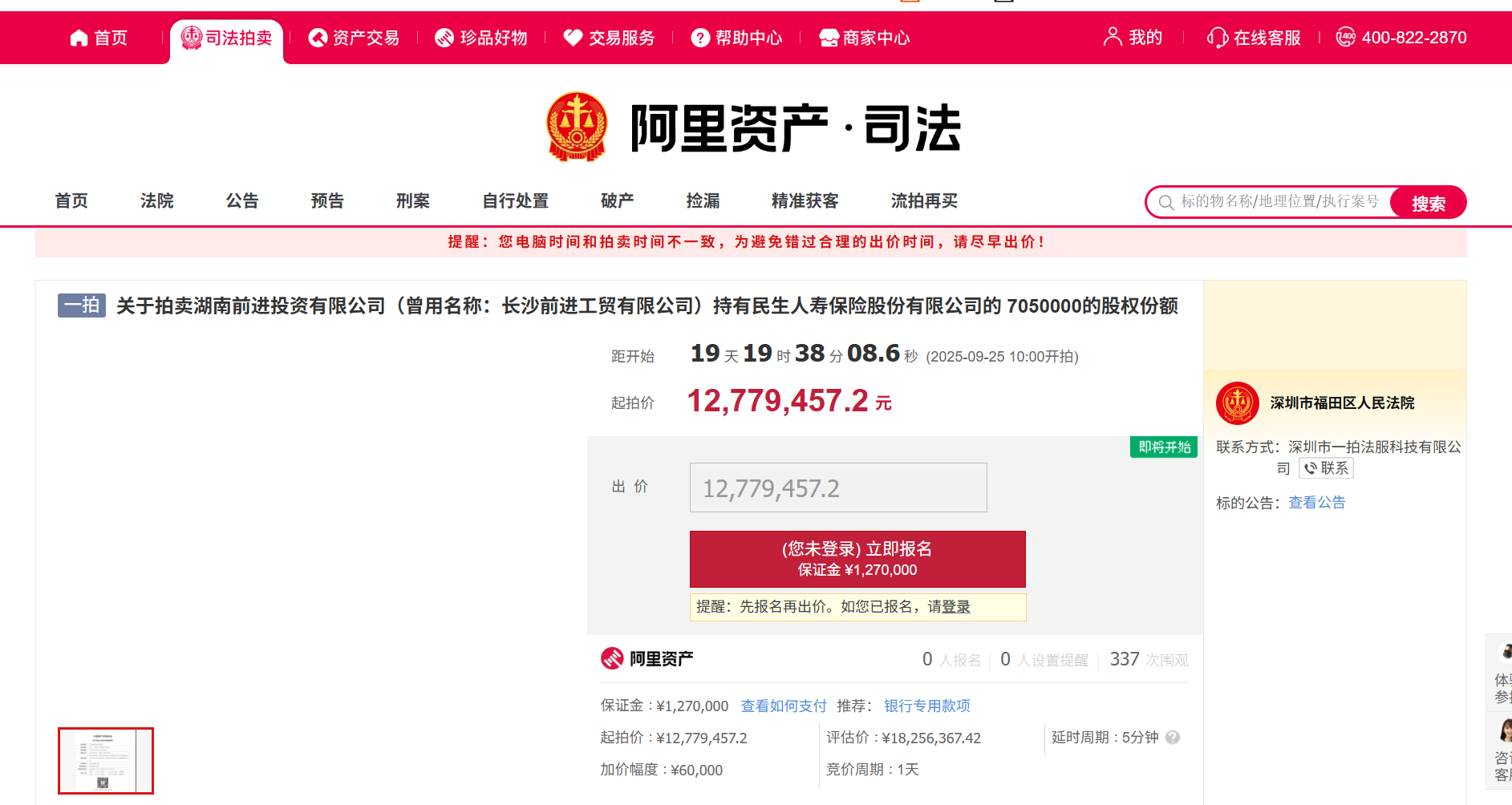Click the document thumbnail with red border

coord(106,761)
